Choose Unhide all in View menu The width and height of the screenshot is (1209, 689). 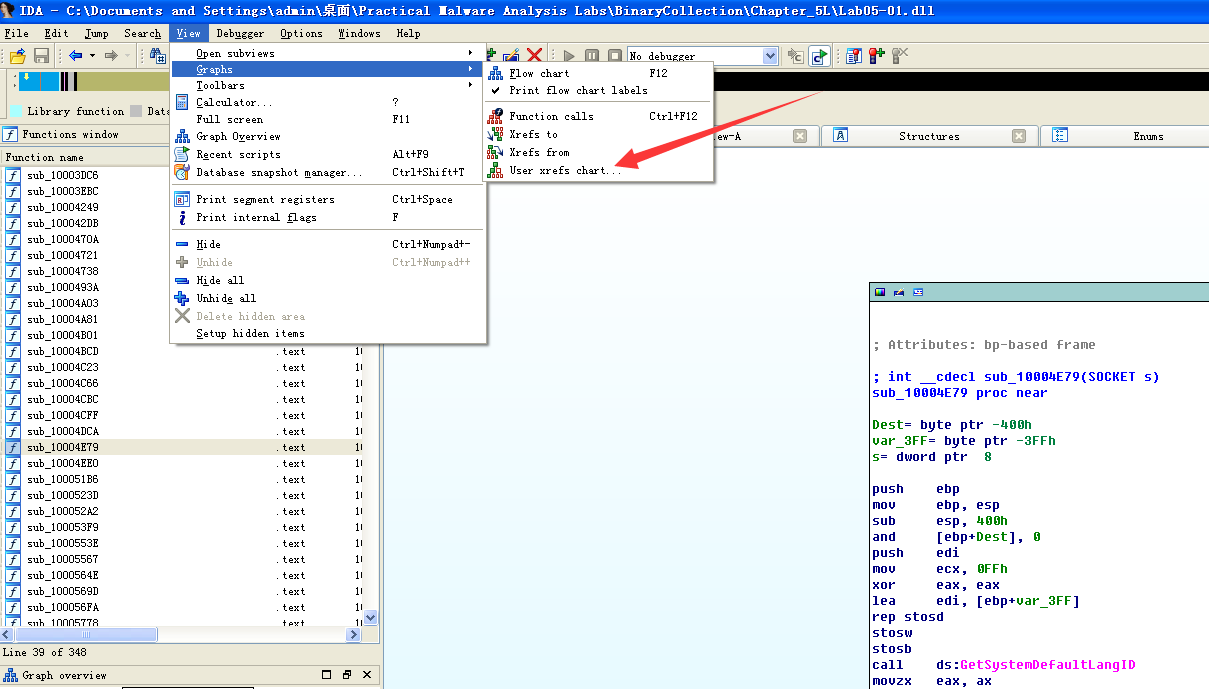click(x=328, y=298)
